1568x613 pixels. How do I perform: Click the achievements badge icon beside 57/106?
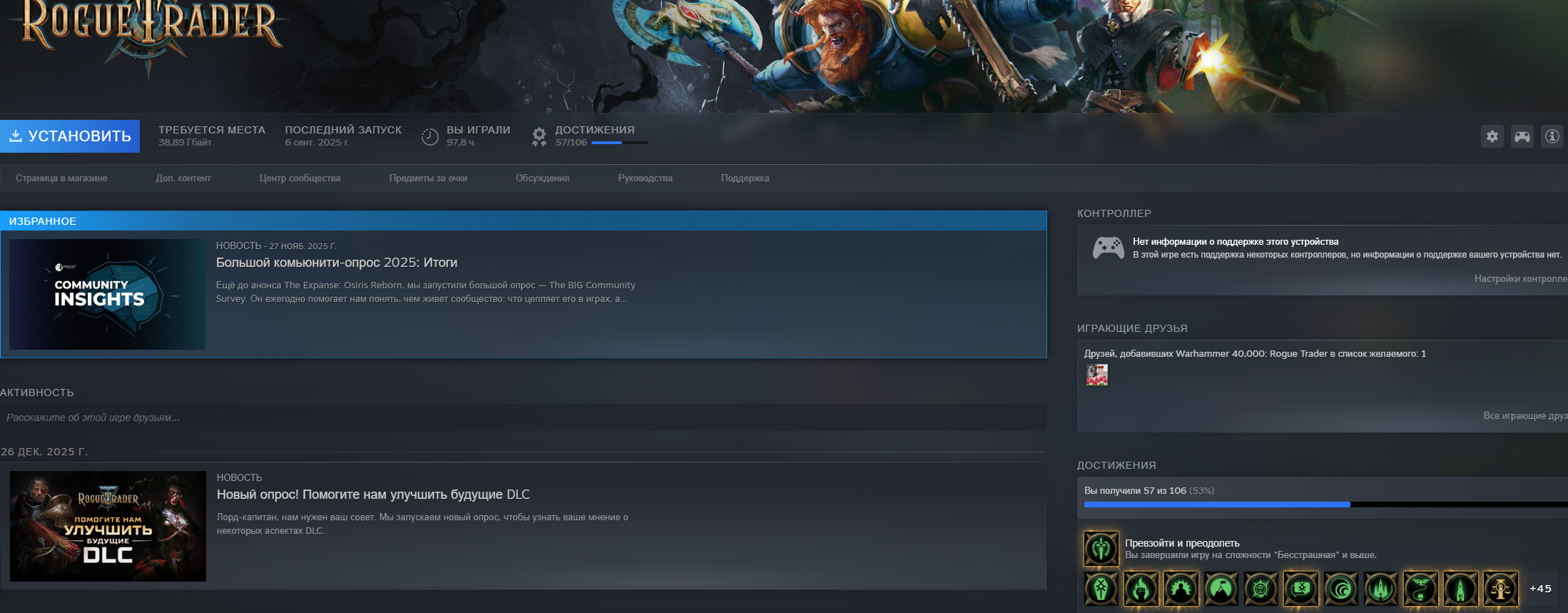pyautogui.click(x=539, y=136)
